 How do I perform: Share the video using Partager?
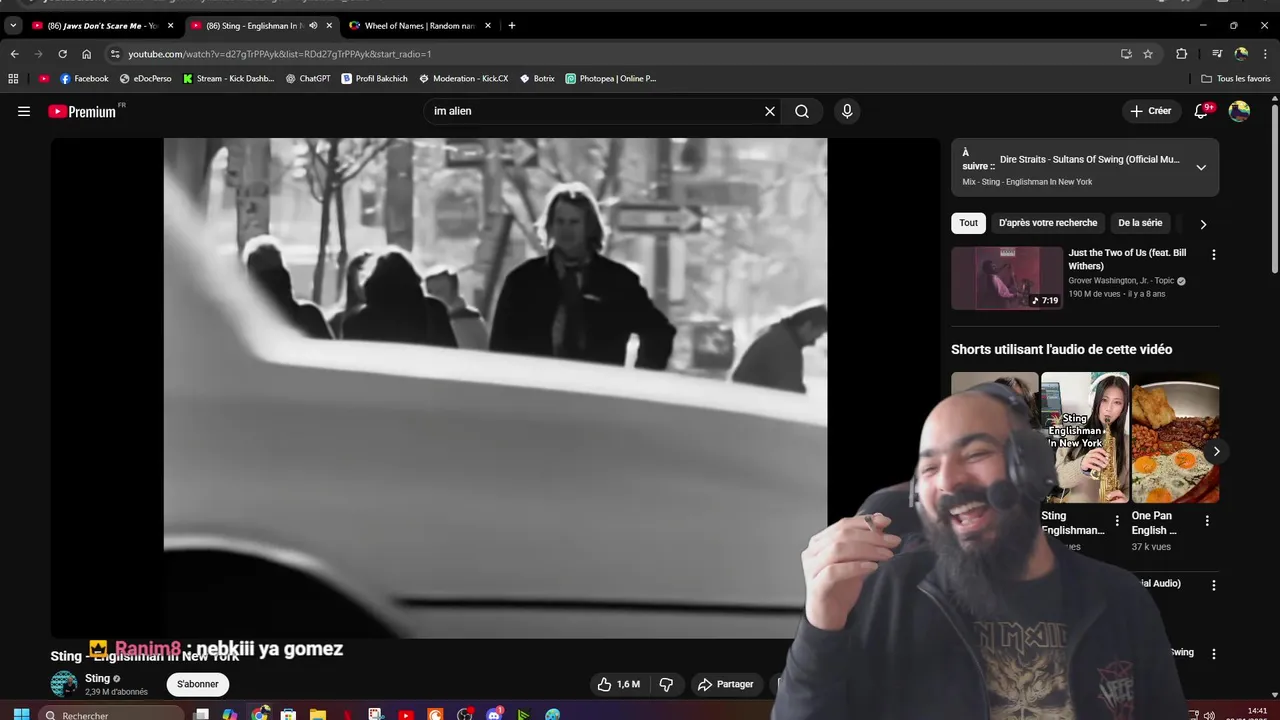click(x=726, y=684)
